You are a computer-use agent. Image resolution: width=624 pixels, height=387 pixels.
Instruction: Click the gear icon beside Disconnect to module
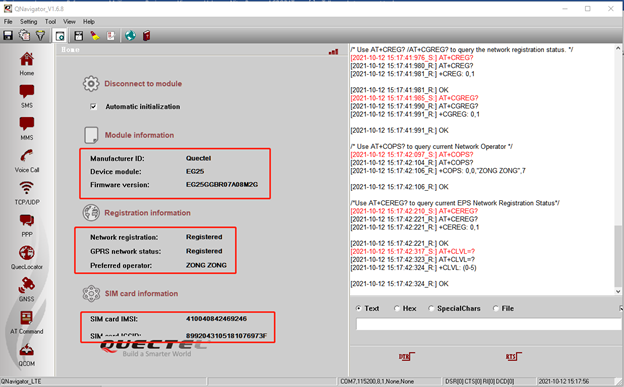click(91, 84)
